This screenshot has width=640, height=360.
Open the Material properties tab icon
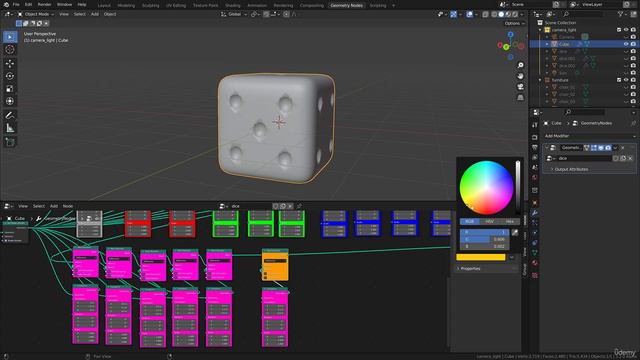[x=535, y=263]
